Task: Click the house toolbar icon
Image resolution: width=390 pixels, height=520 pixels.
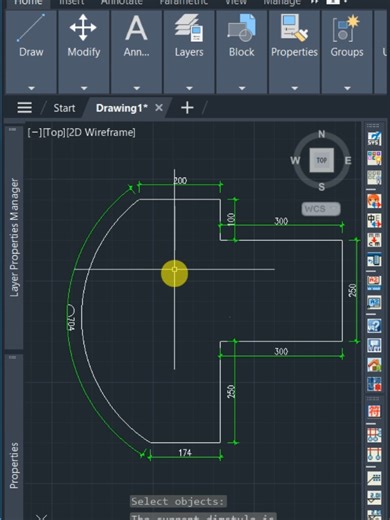Action: coord(374,365)
